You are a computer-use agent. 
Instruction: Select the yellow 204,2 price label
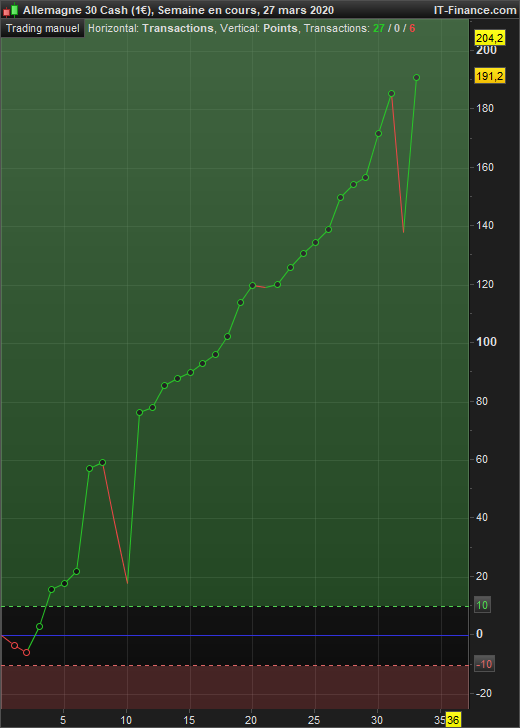pos(489,38)
